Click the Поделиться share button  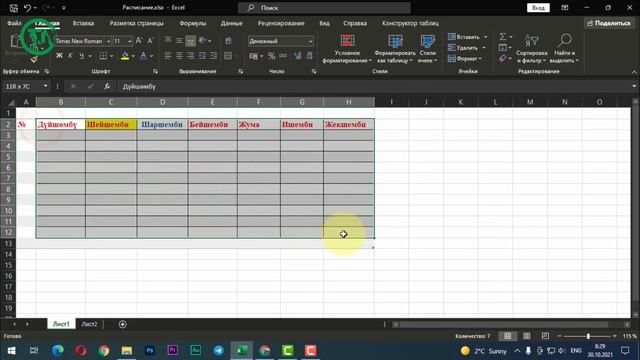tap(609, 23)
